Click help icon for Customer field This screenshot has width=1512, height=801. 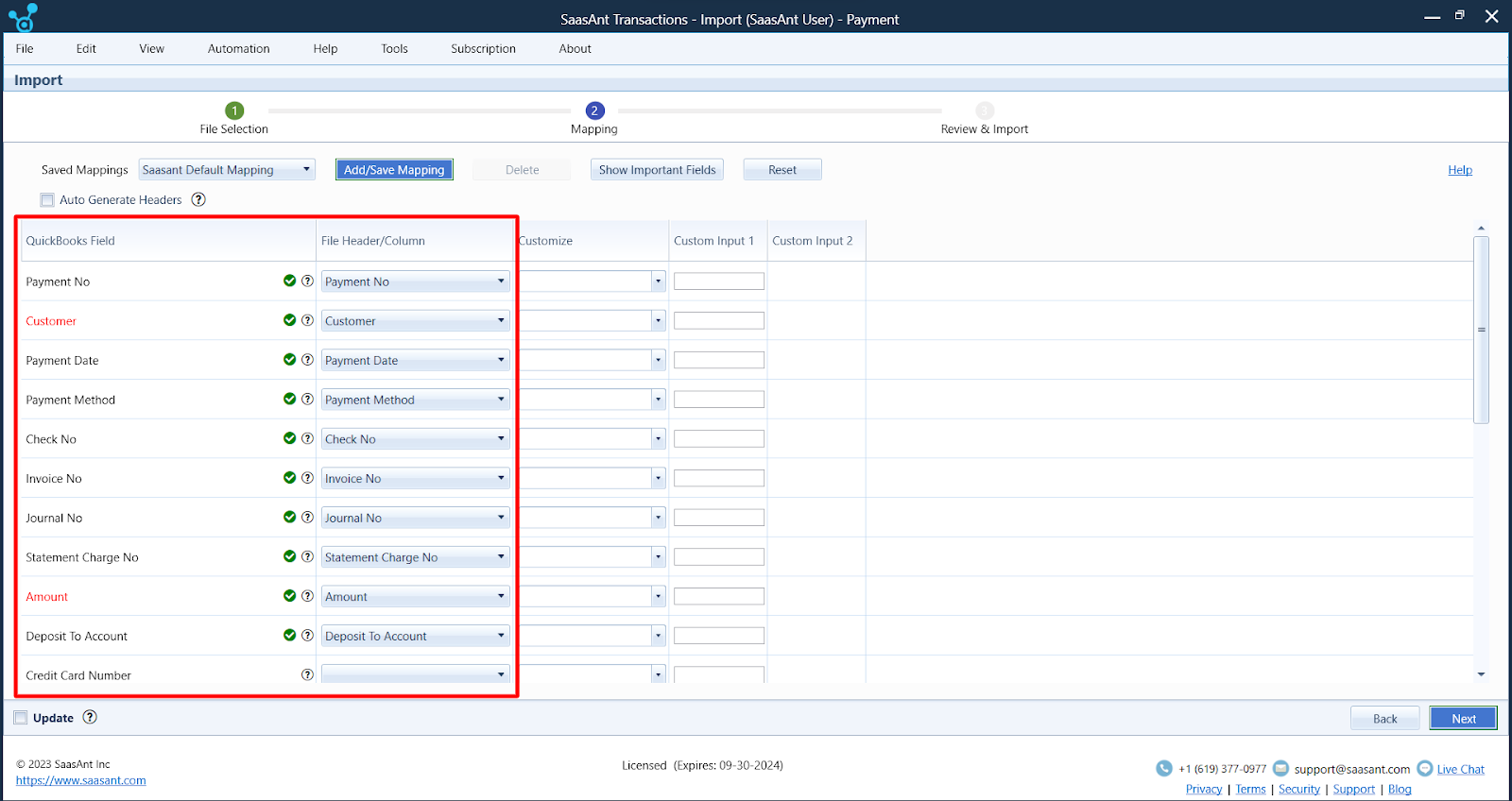[x=307, y=320]
